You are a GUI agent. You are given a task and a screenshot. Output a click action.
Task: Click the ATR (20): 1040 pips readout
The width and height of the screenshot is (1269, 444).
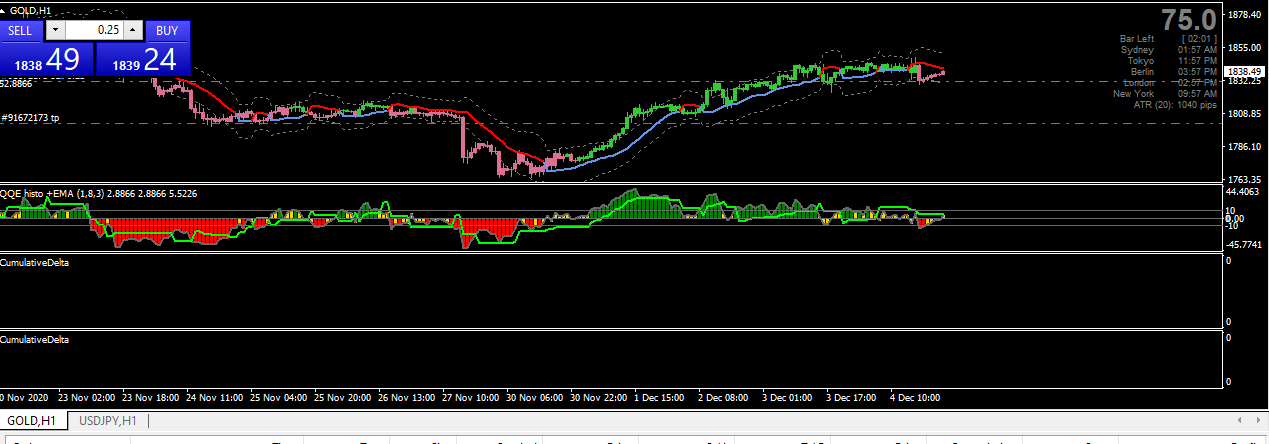[x=1175, y=105]
